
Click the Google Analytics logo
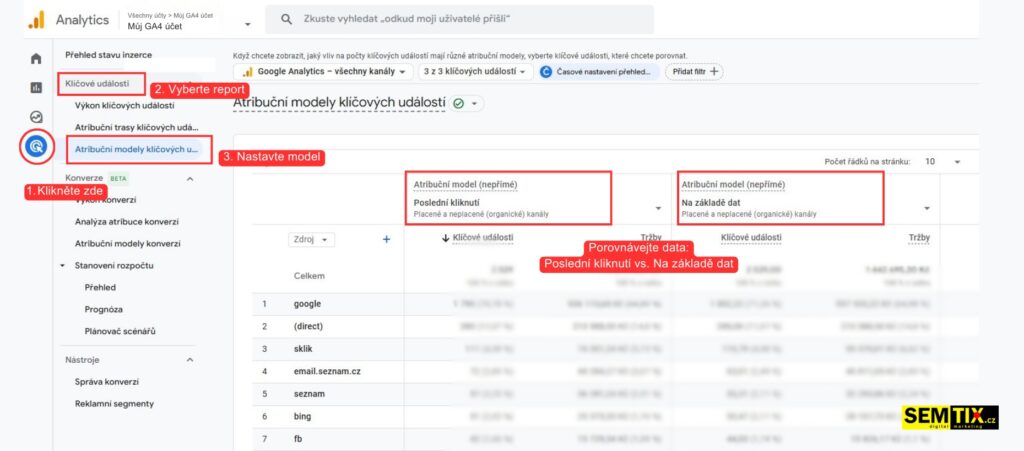36,19
